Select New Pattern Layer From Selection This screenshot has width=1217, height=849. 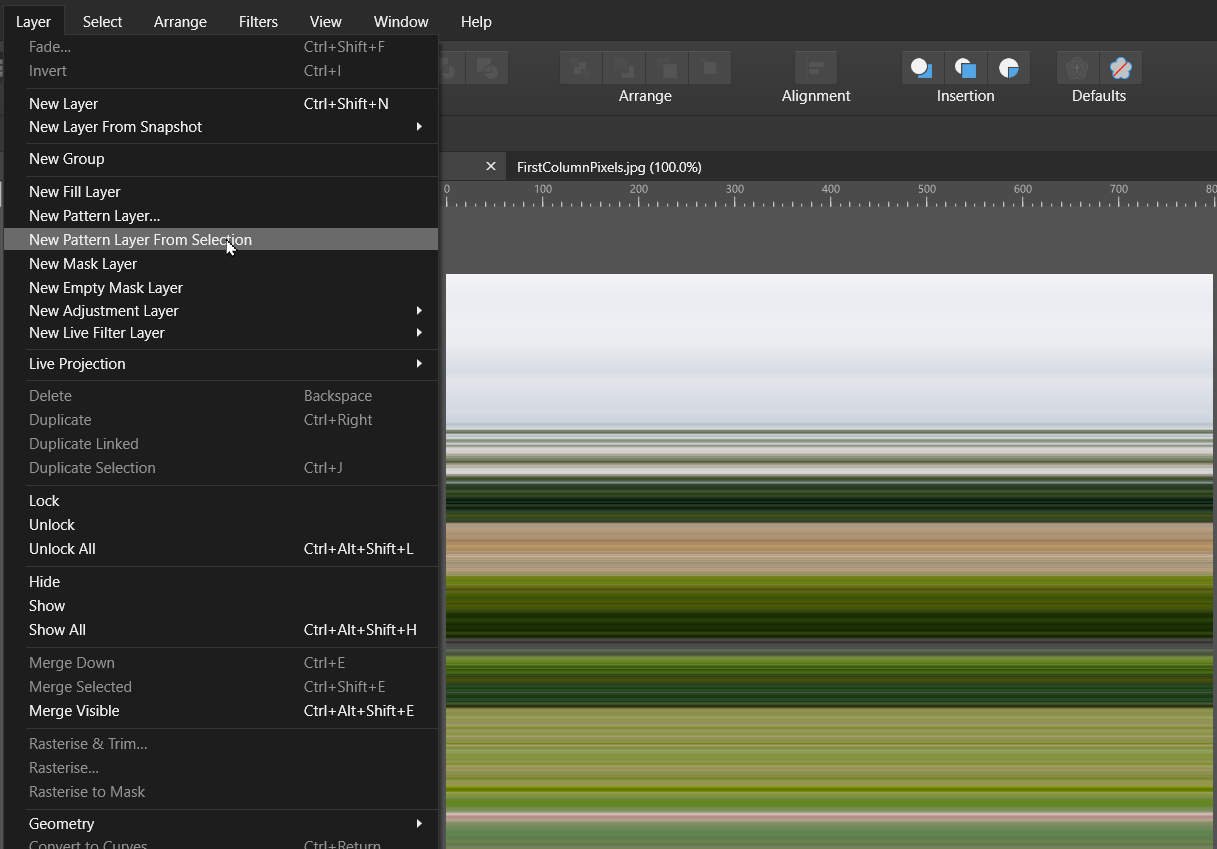pos(221,239)
